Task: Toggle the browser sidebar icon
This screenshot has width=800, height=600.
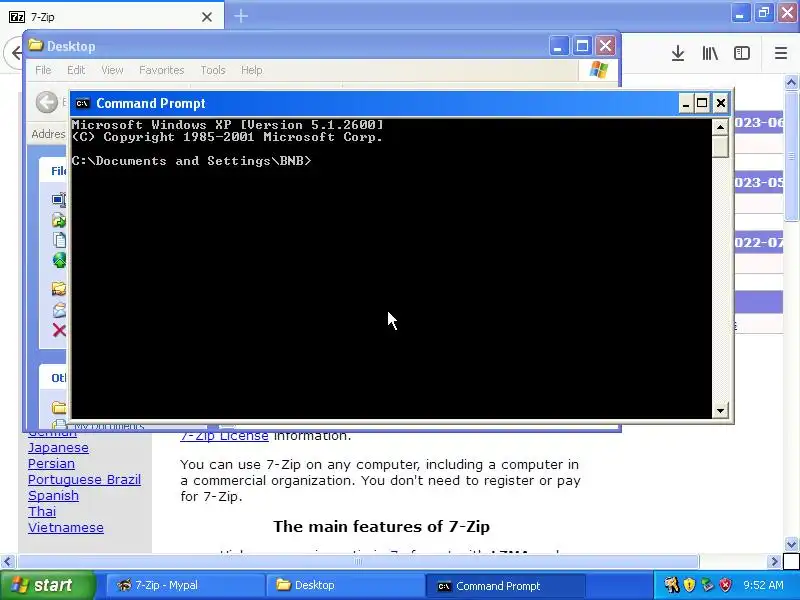Action: click(741, 53)
